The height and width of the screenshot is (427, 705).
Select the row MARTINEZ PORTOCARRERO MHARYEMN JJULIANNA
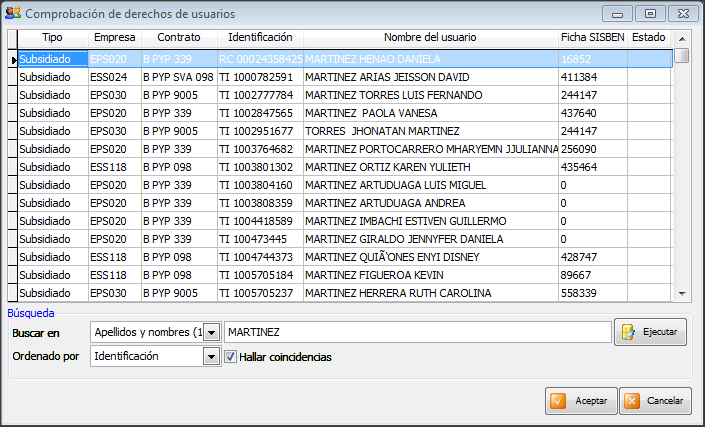pyautogui.click(x=344, y=149)
